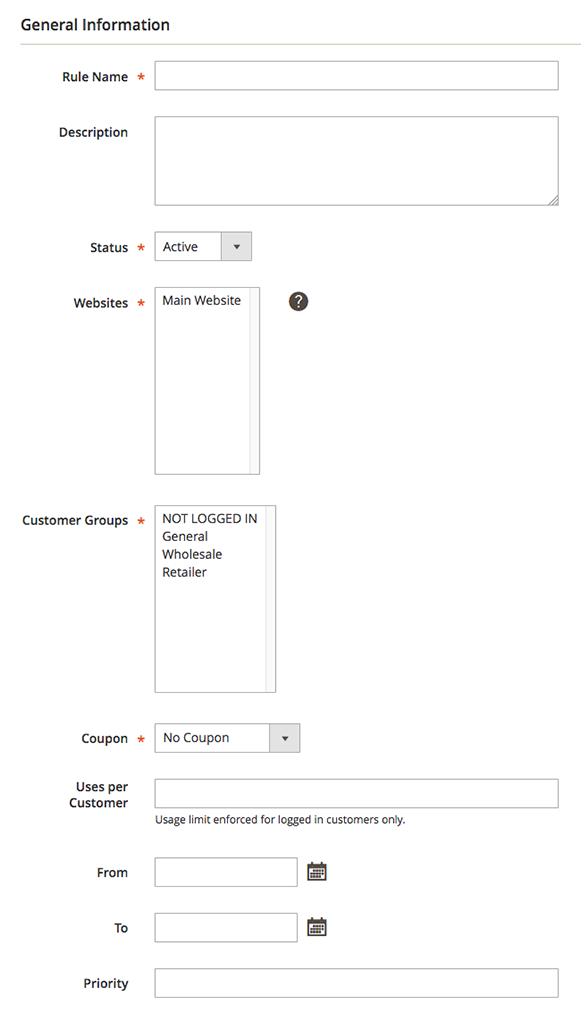Select General customer group option

coord(185,536)
